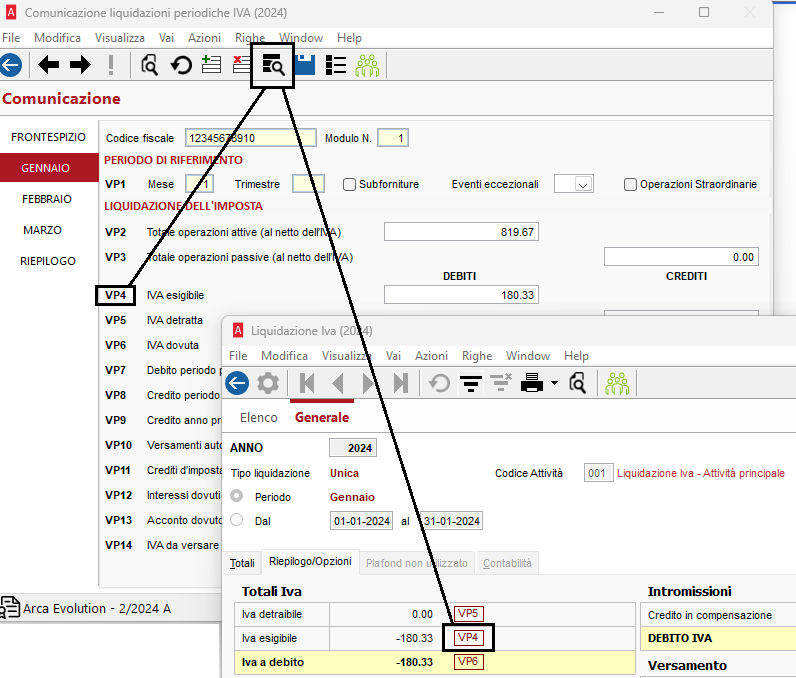
Task: Open the Riepilogo/Opzioni sub-tab
Action: (310, 561)
